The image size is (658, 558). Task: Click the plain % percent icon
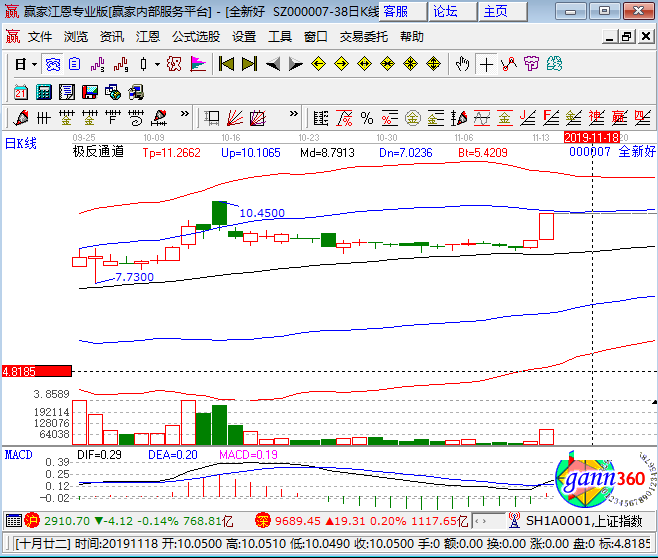pyautogui.click(x=367, y=118)
